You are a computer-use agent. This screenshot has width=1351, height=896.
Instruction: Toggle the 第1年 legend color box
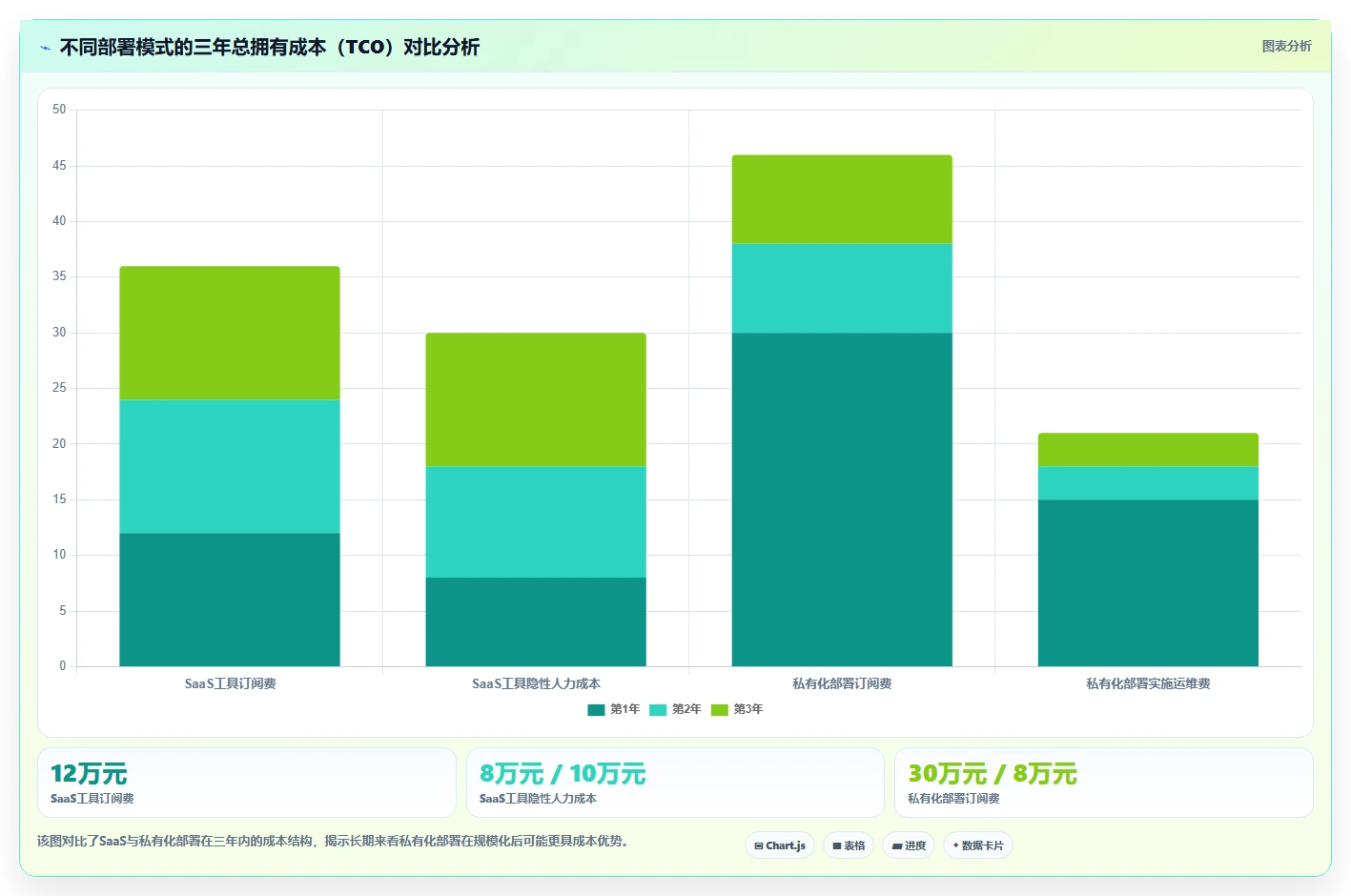pyautogui.click(x=596, y=709)
